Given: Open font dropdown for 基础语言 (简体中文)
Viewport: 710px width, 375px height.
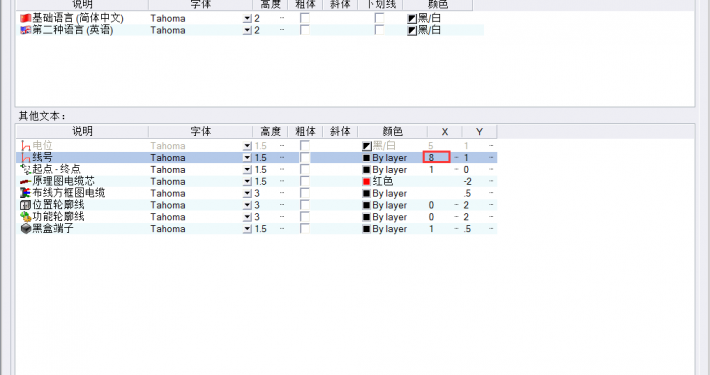Looking at the screenshot, I should point(247,19).
